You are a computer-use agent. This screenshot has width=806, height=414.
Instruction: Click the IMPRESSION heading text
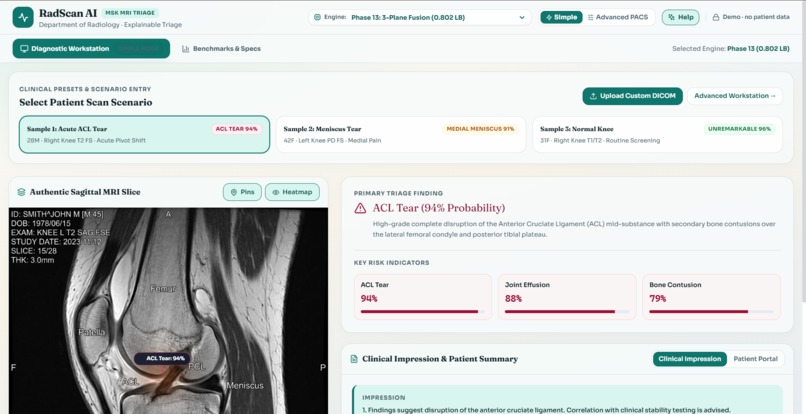pos(383,398)
